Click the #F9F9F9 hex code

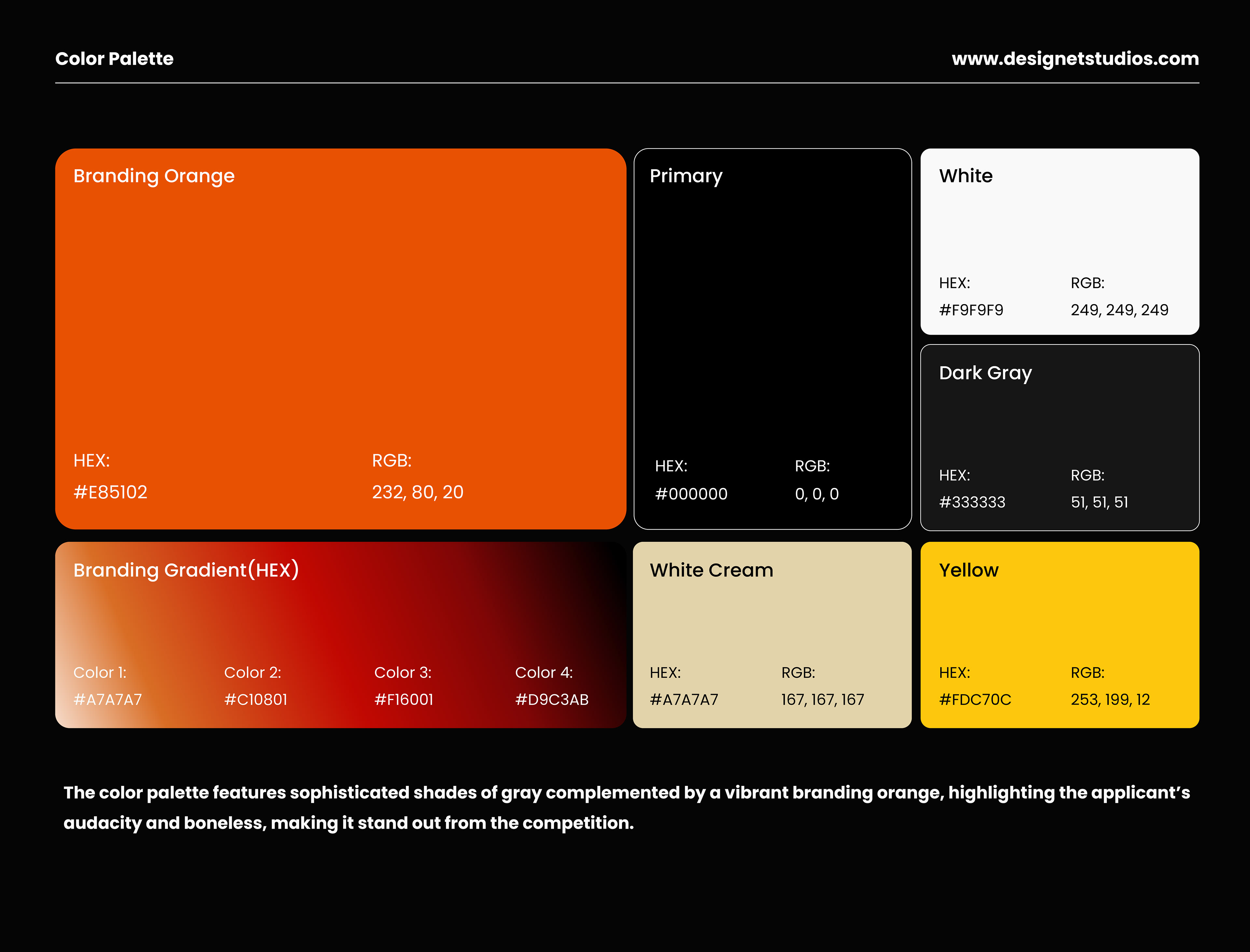(x=971, y=310)
